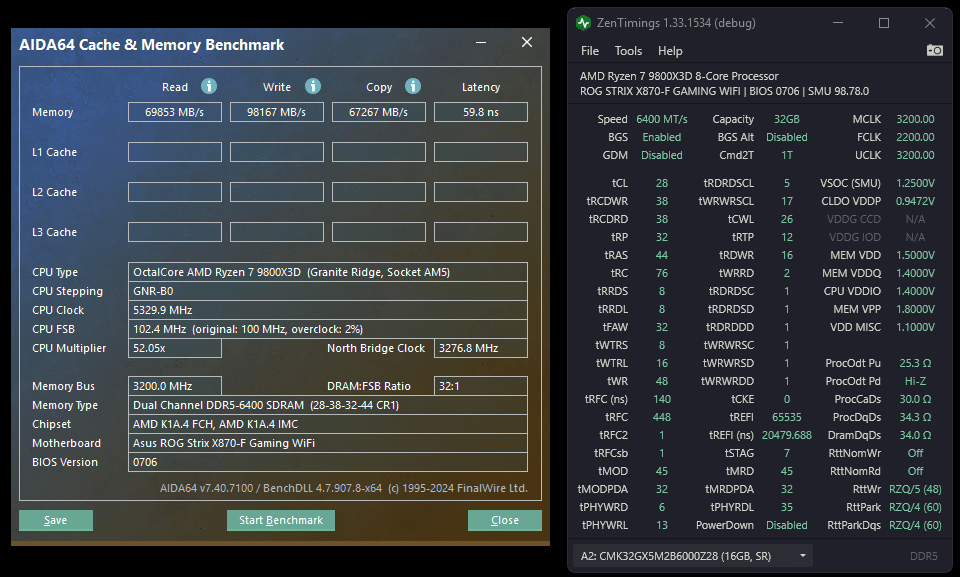Click the Memory Read field 69853 MB/s
The image size is (960, 577).
[x=174, y=112]
